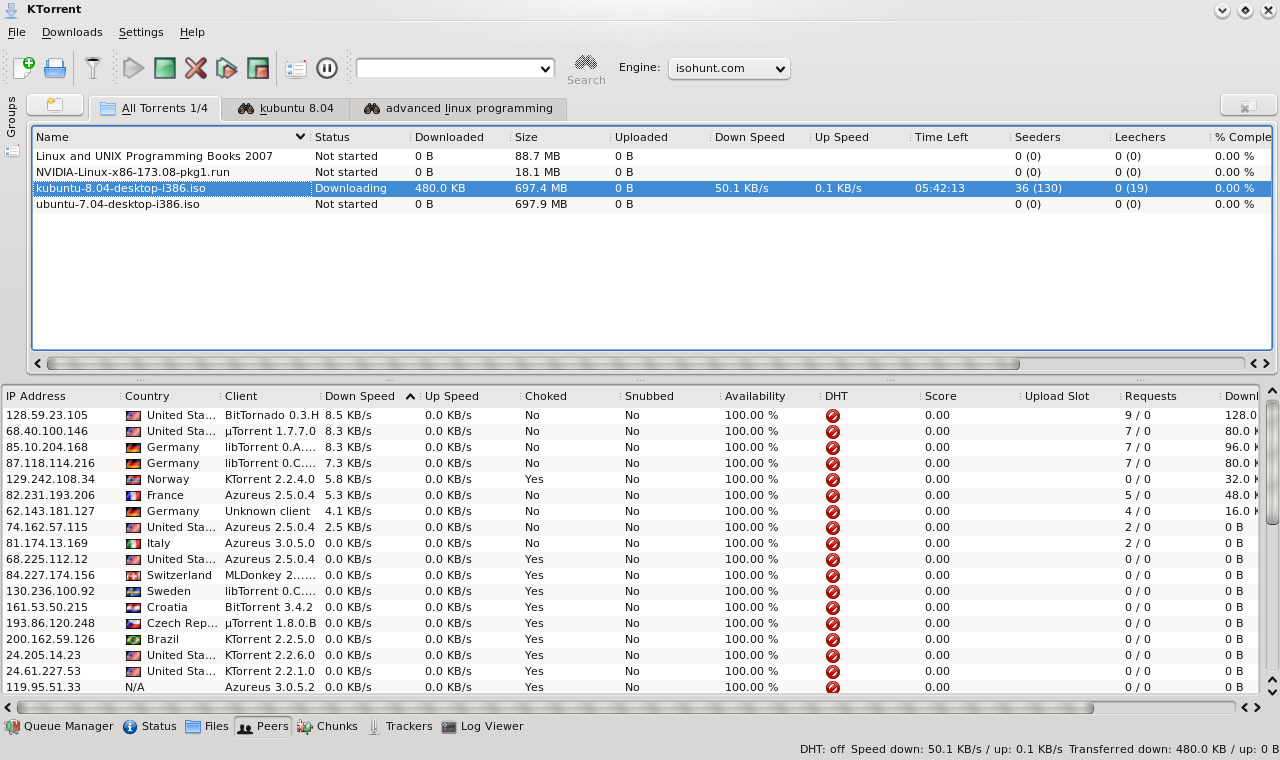Click the list icon below Groups sidebar label
1280x760 pixels.
[12, 151]
